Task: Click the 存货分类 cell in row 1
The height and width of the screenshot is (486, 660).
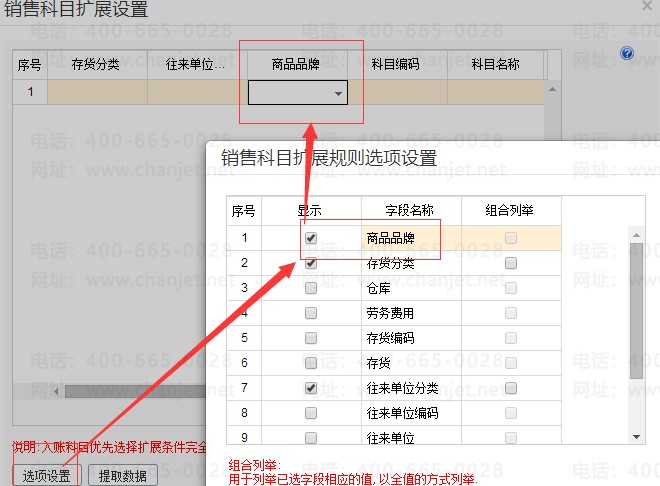Action: [96, 93]
